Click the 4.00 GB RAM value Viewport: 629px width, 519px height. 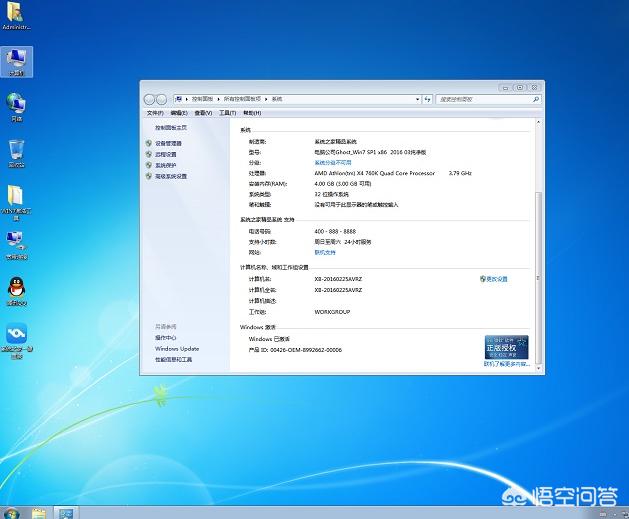[343, 184]
